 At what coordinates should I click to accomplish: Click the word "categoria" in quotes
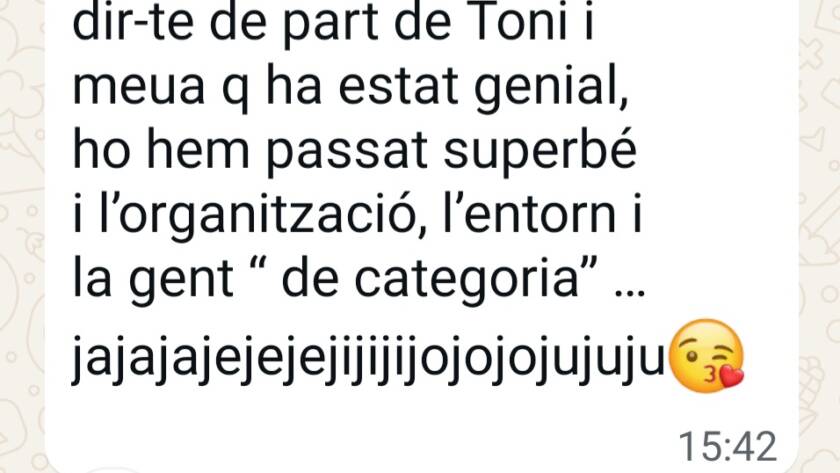pos(465,280)
